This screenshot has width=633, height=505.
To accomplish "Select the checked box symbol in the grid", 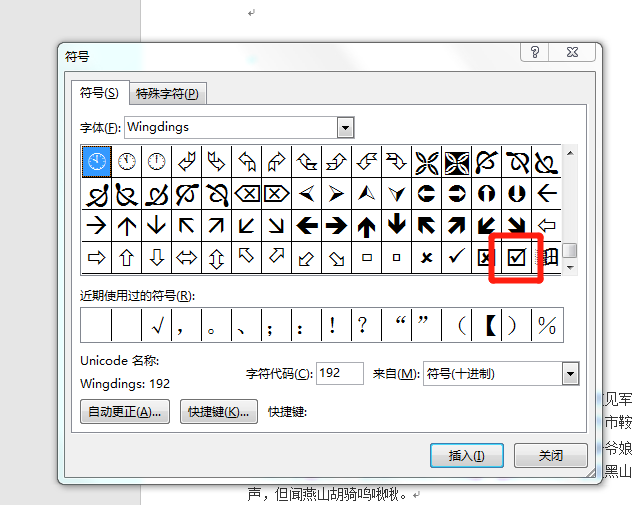I will pyautogui.click(x=517, y=258).
